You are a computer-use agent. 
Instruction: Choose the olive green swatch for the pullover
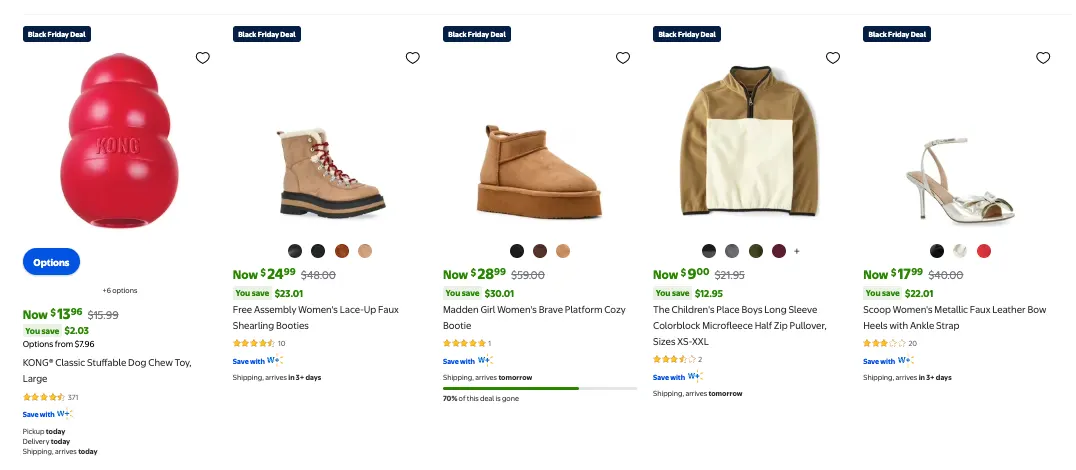(756, 251)
